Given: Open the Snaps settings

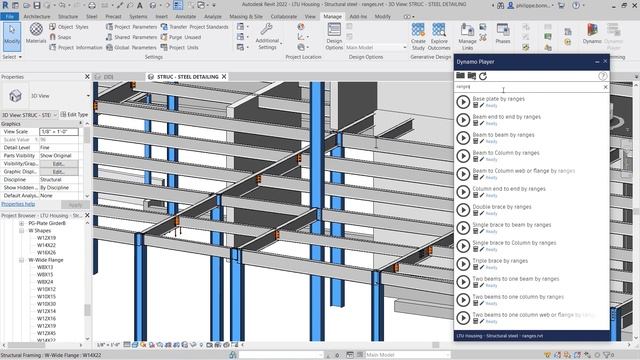Looking at the screenshot, I should [60, 37].
